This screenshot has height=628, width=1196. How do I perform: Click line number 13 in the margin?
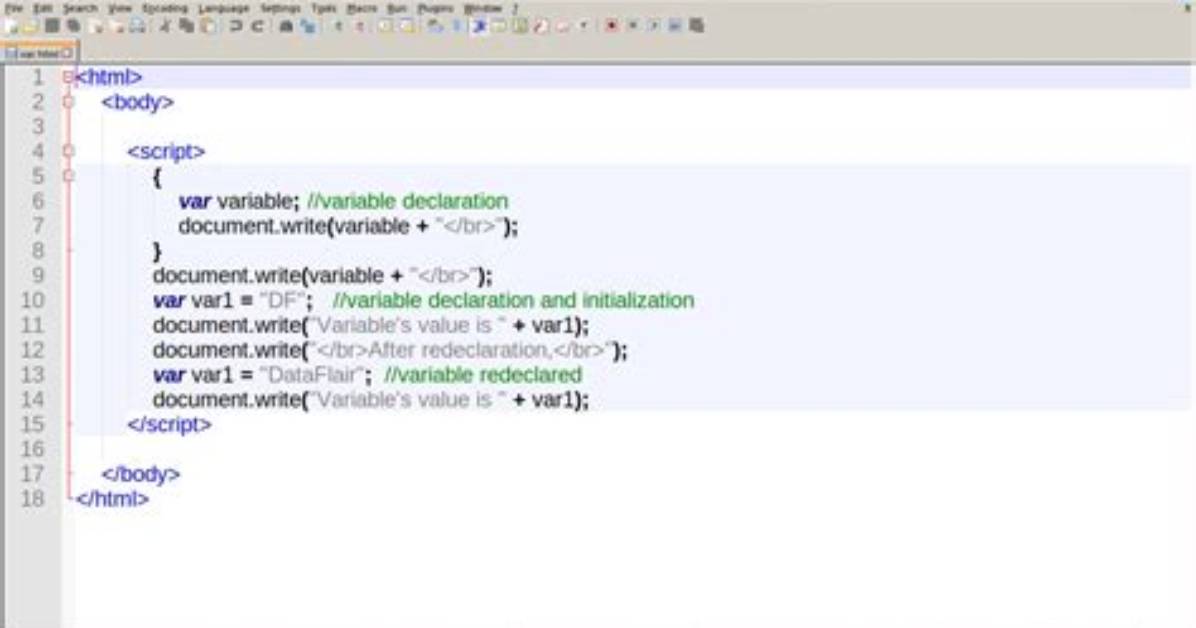click(33, 375)
